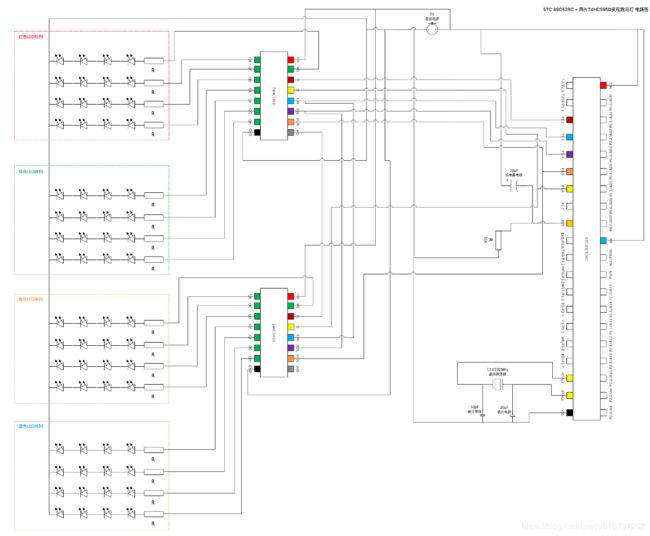
Task: Click the blue pin on lower 74HC595
Action: click(x=291, y=337)
